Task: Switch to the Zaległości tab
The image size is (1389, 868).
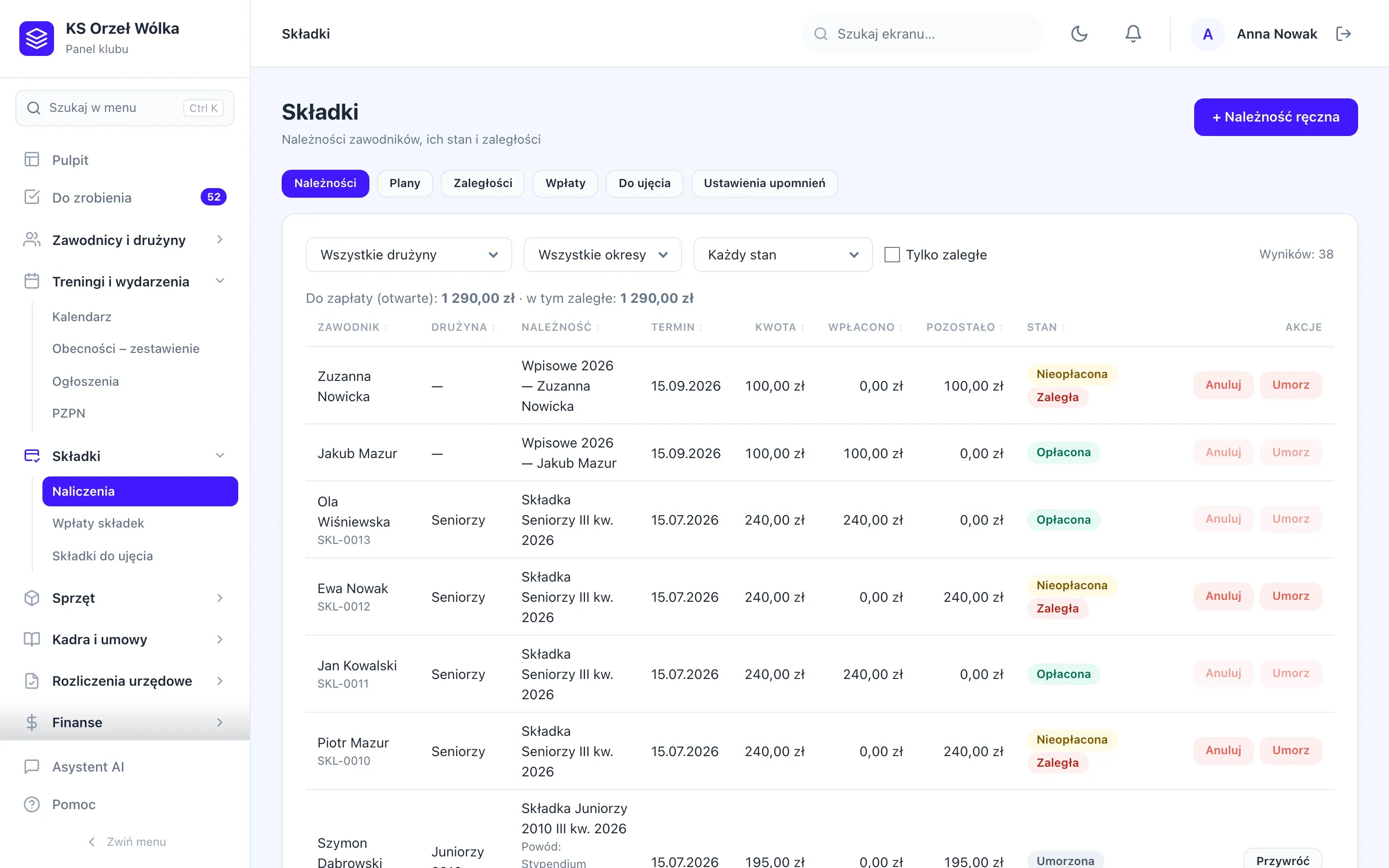Action: [483, 183]
